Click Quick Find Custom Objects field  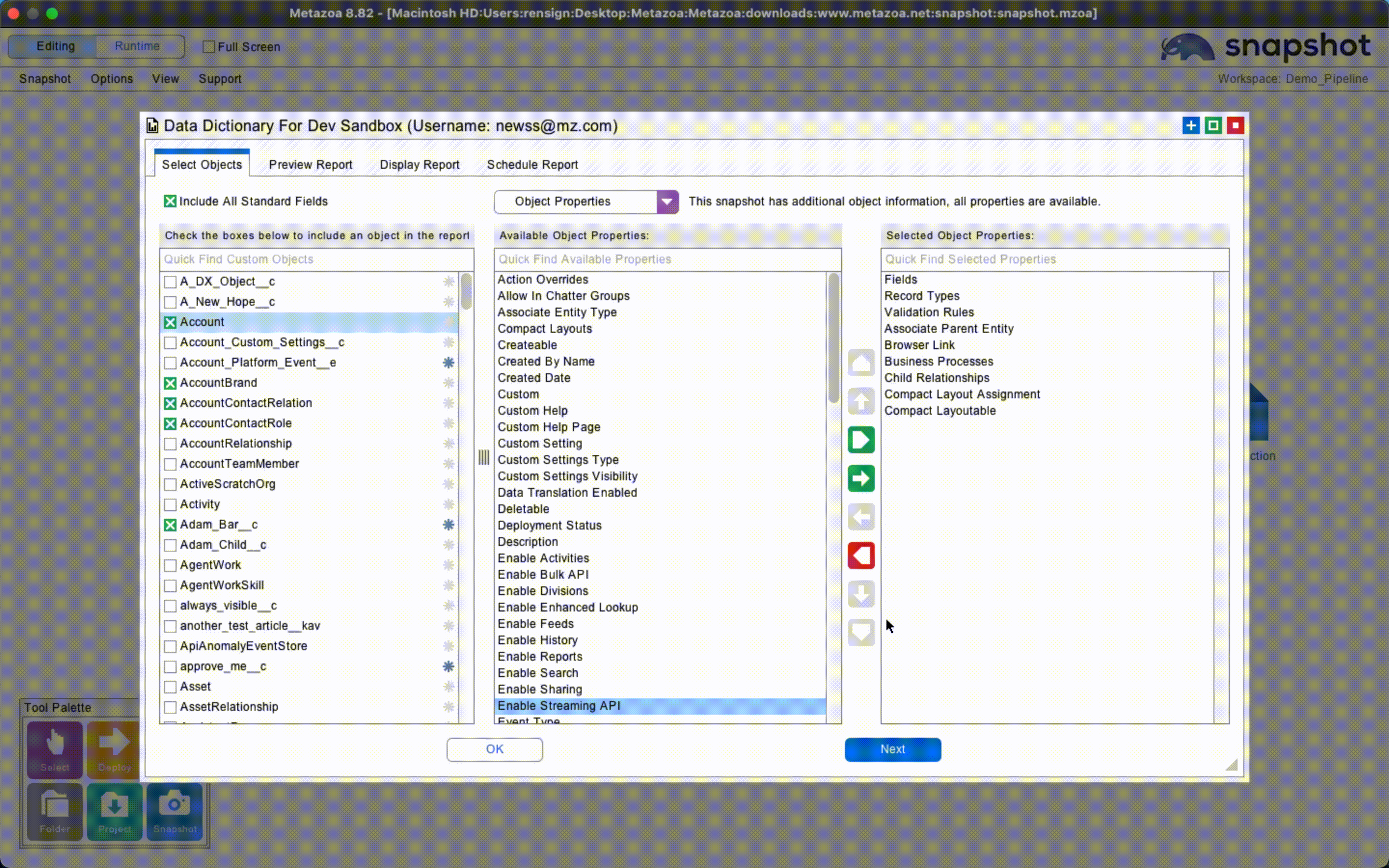point(317,259)
